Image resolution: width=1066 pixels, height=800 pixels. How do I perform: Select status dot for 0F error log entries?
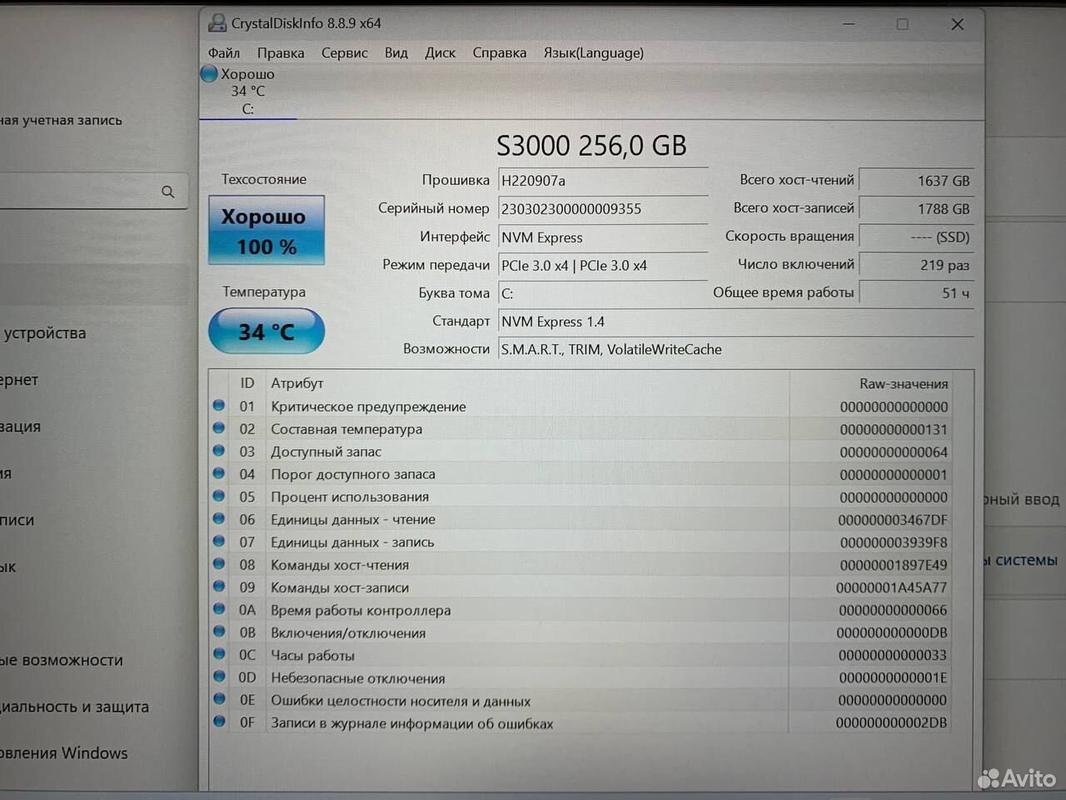[x=219, y=722]
